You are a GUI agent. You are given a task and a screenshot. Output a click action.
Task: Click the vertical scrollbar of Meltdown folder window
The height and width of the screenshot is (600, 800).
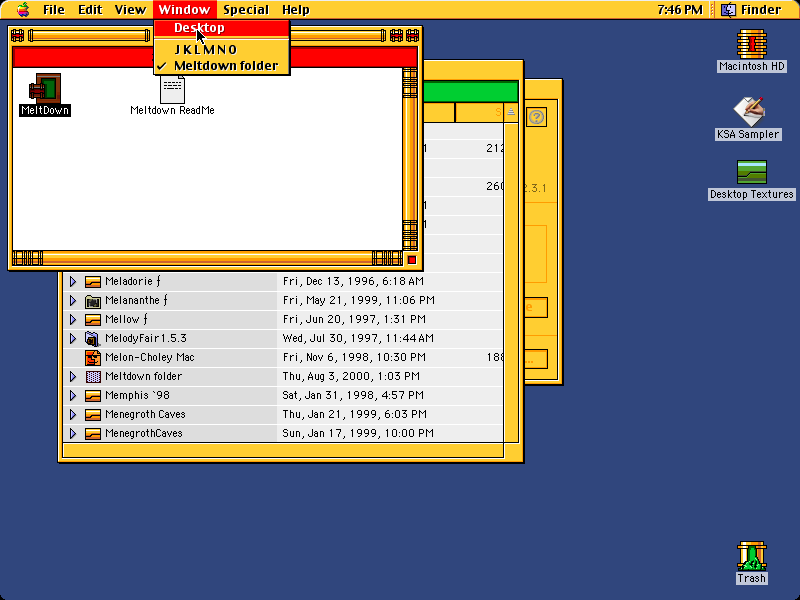tap(410, 159)
